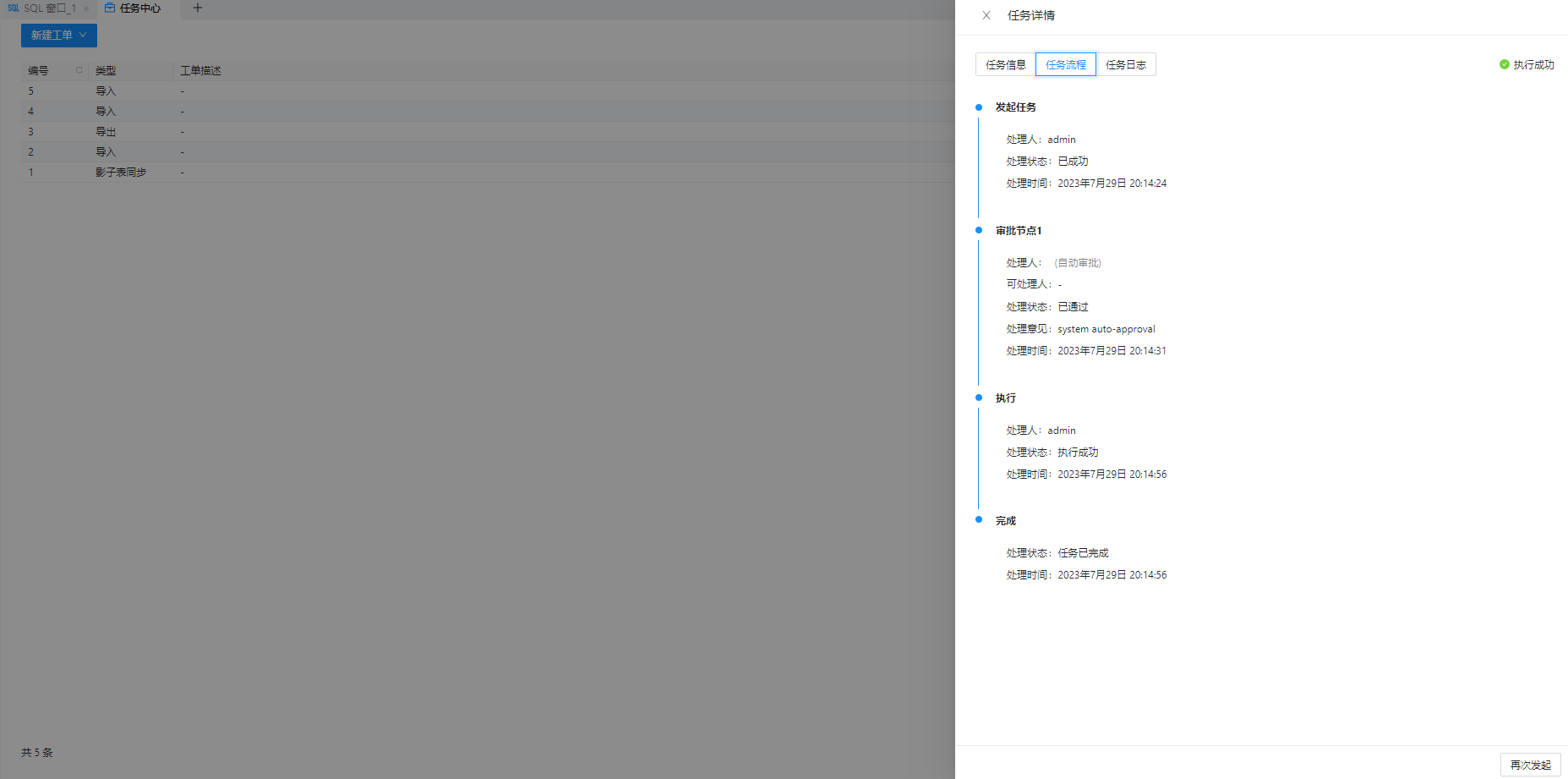Viewport: 1568px width, 779px height.
Task: Open a new tab with plus icon
Action: (198, 8)
